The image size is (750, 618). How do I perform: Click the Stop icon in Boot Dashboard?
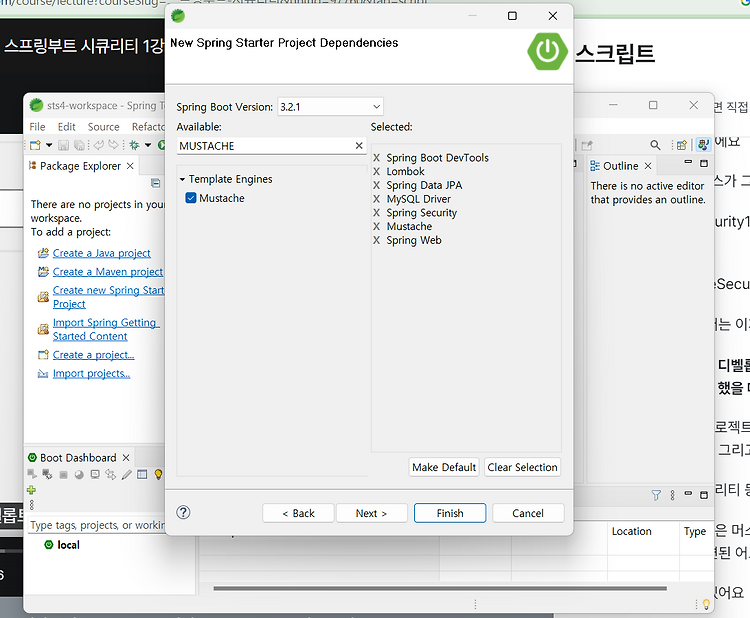click(63, 475)
